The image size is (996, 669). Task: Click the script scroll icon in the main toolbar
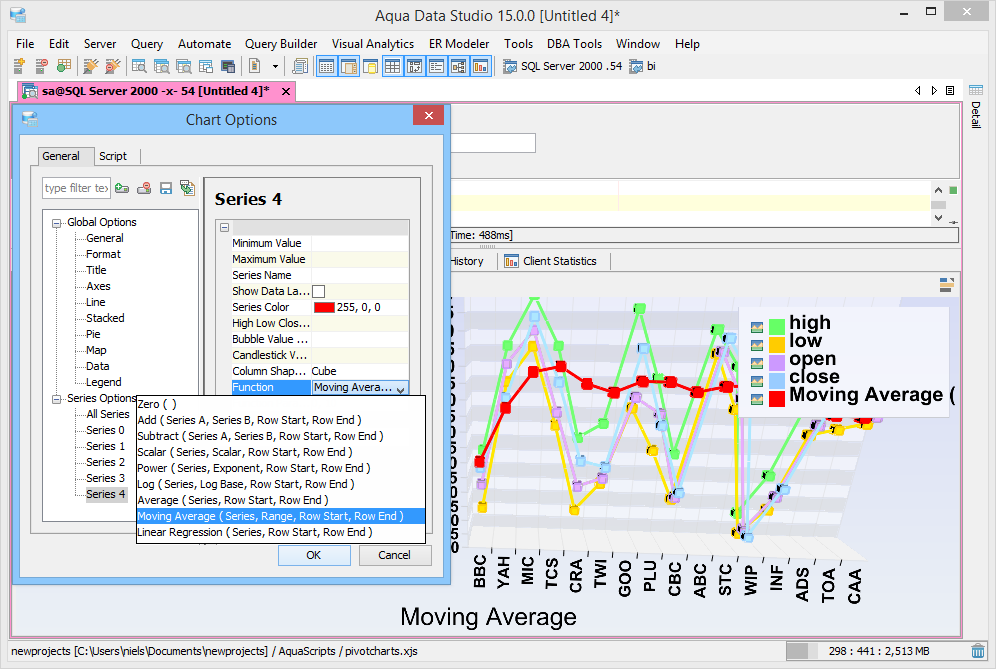click(x=299, y=66)
